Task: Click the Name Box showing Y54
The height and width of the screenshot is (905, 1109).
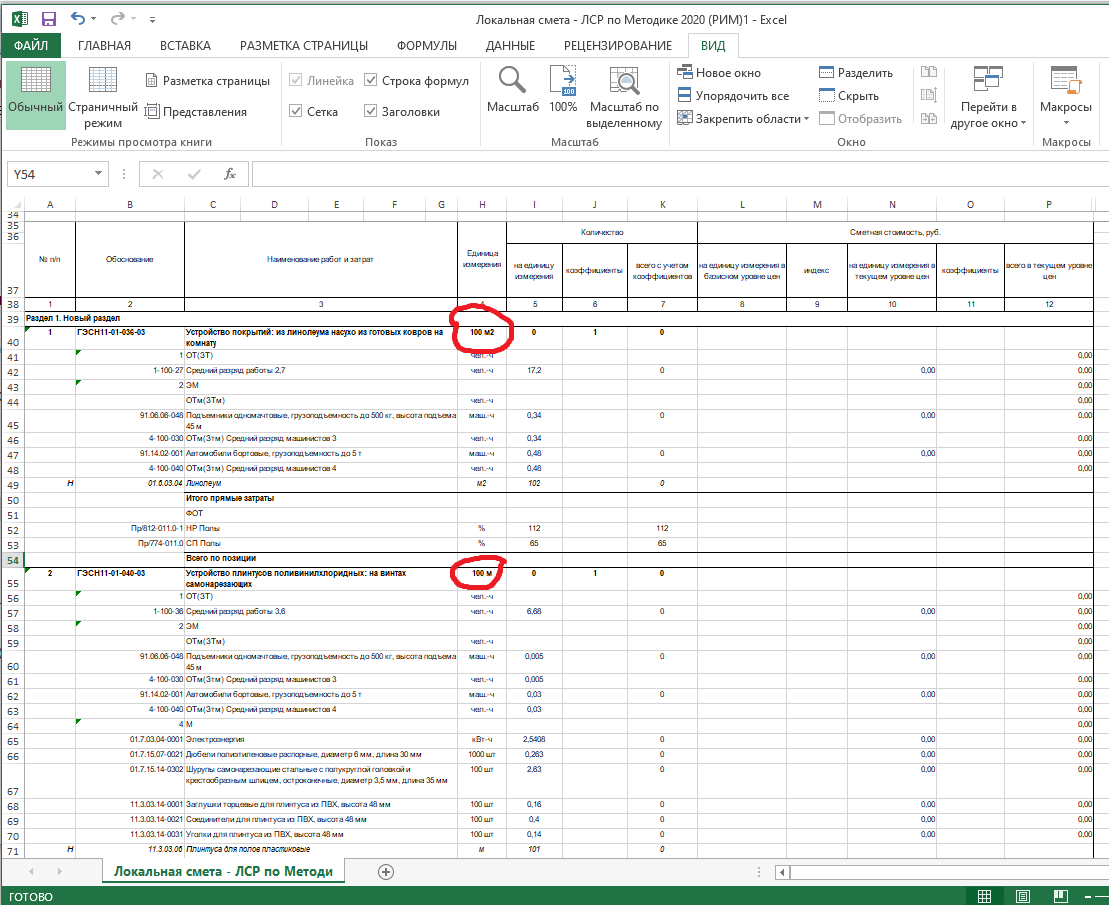Action: (x=50, y=174)
